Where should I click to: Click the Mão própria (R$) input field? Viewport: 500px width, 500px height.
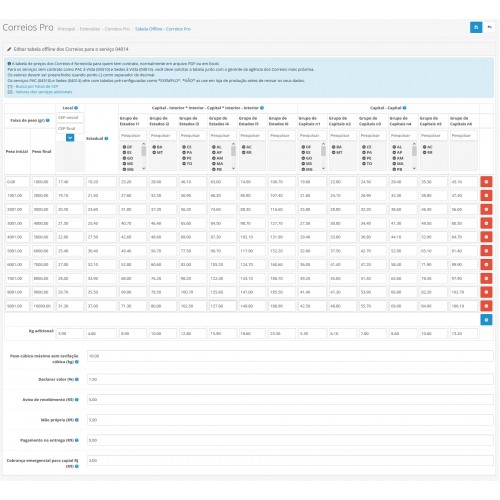click(290, 420)
